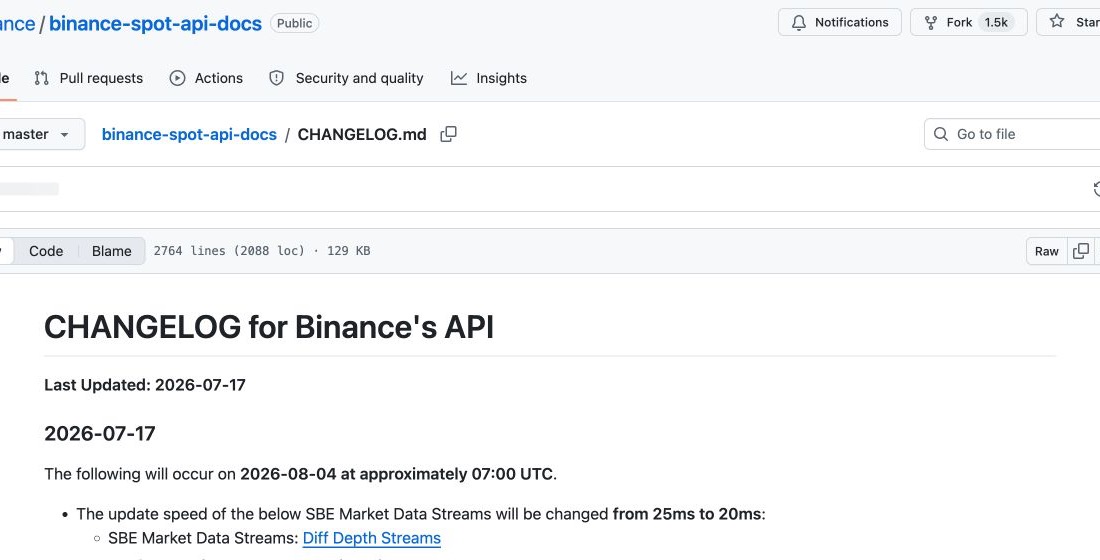Open the binance-spot-api-docs repository link
Viewport: 1100px width, 560px height.
[x=155, y=23]
